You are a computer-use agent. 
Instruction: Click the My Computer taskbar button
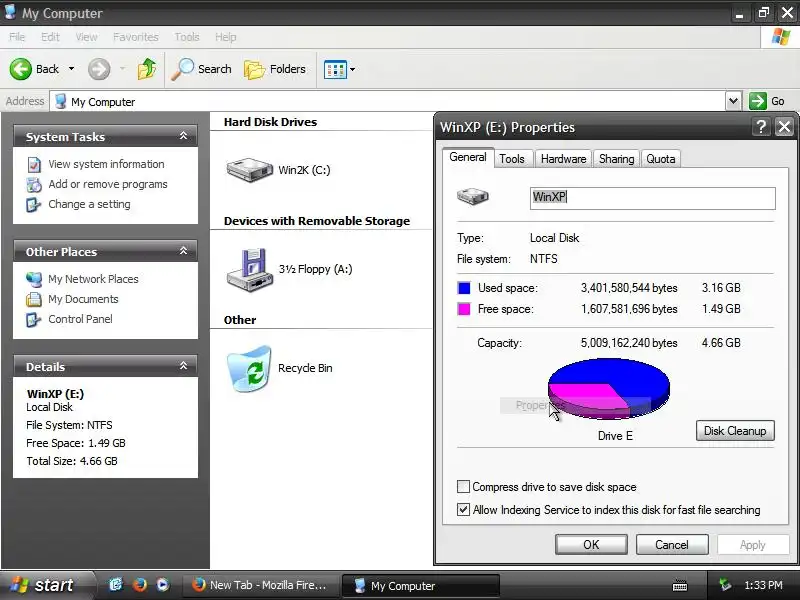(420, 585)
